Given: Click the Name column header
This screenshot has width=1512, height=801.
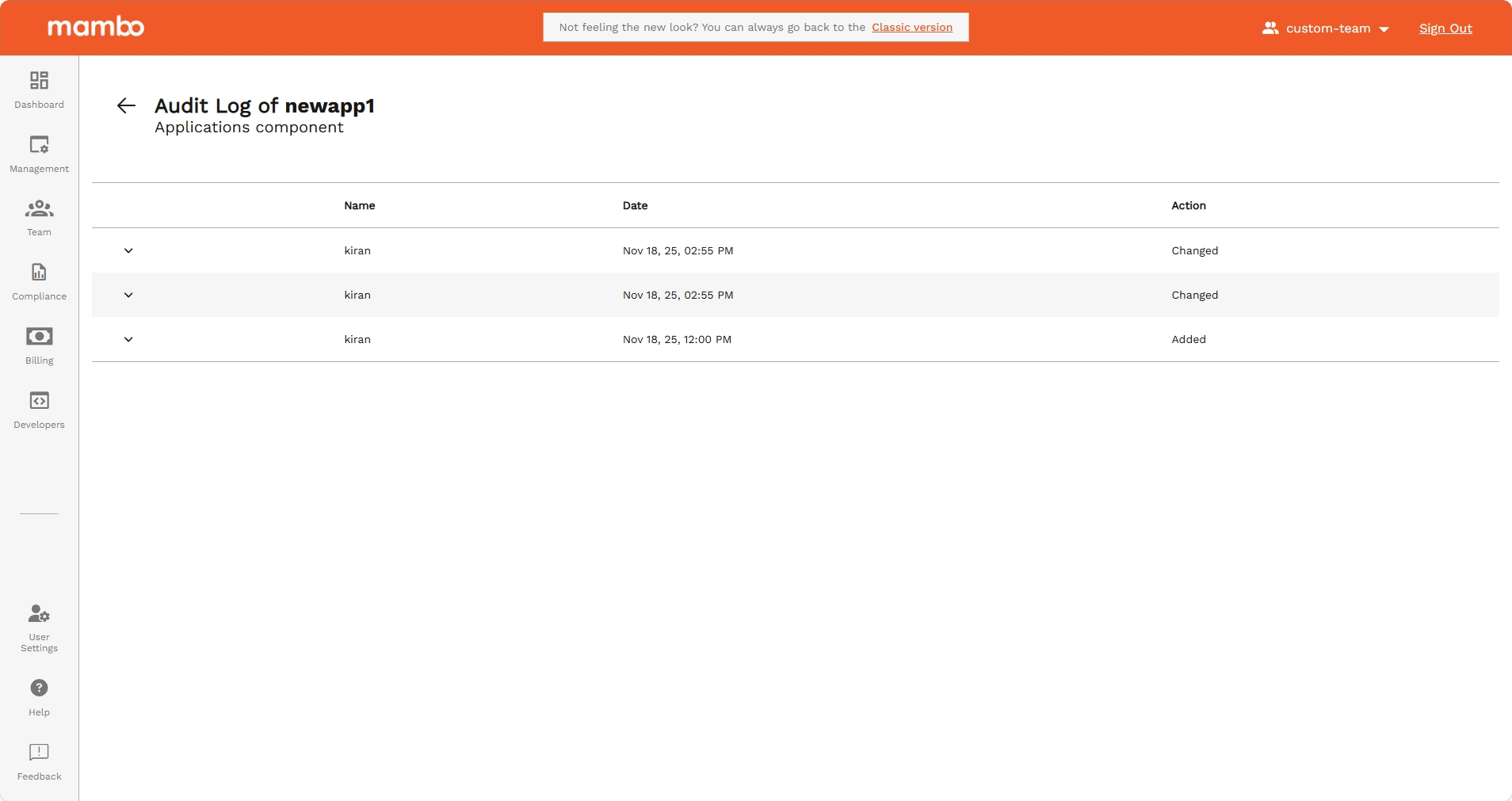Looking at the screenshot, I should tap(359, 205).
